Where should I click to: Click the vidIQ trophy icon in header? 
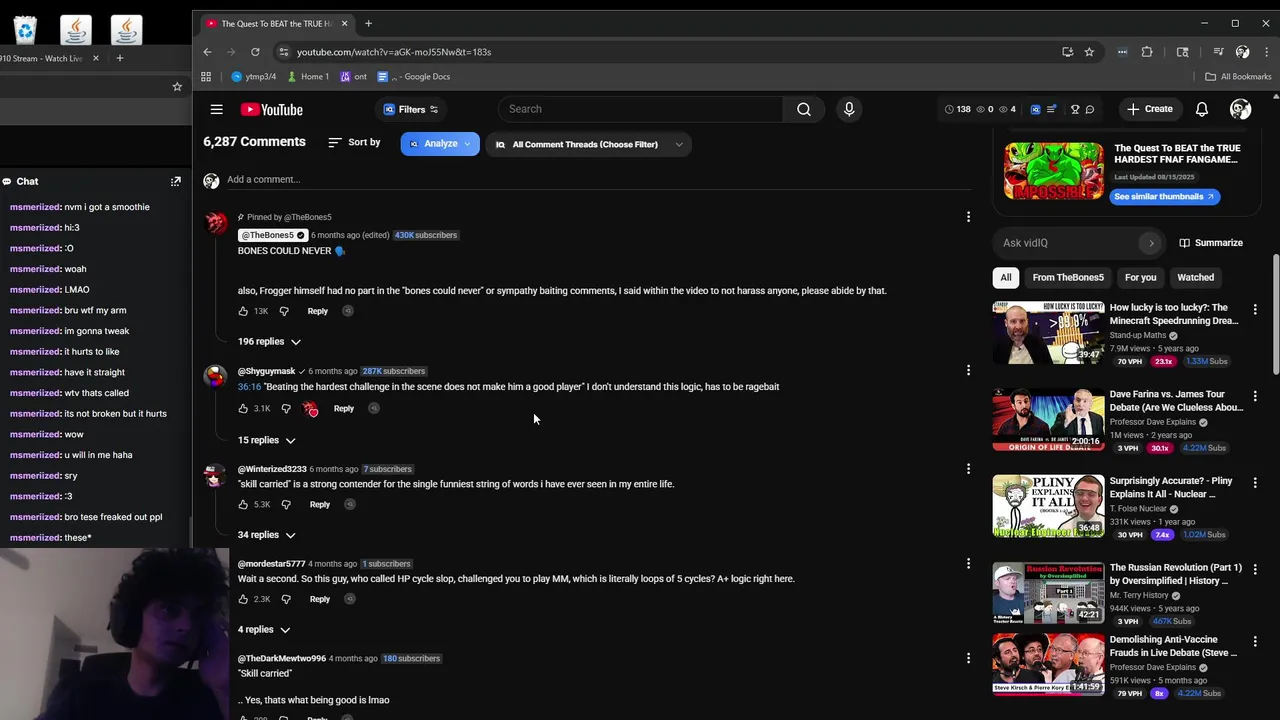[1075, 109]
